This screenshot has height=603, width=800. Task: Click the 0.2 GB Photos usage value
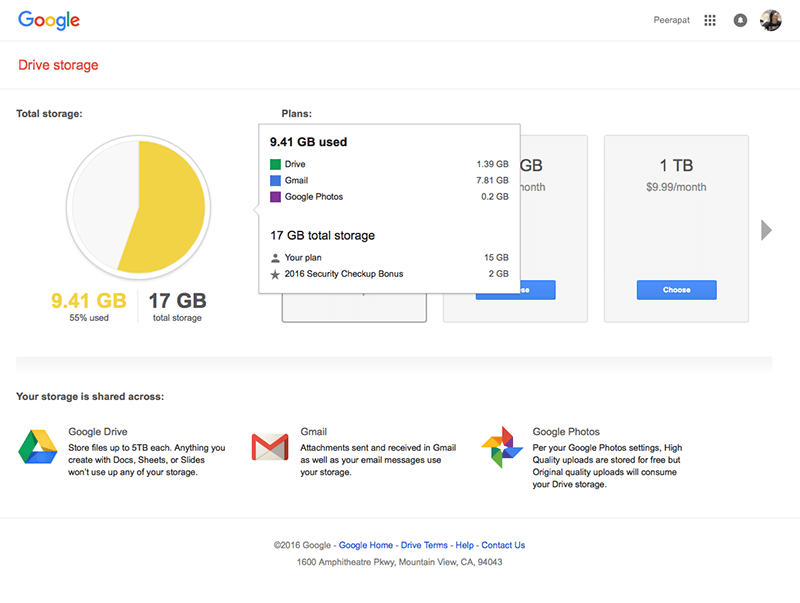[x=495, y=197]
